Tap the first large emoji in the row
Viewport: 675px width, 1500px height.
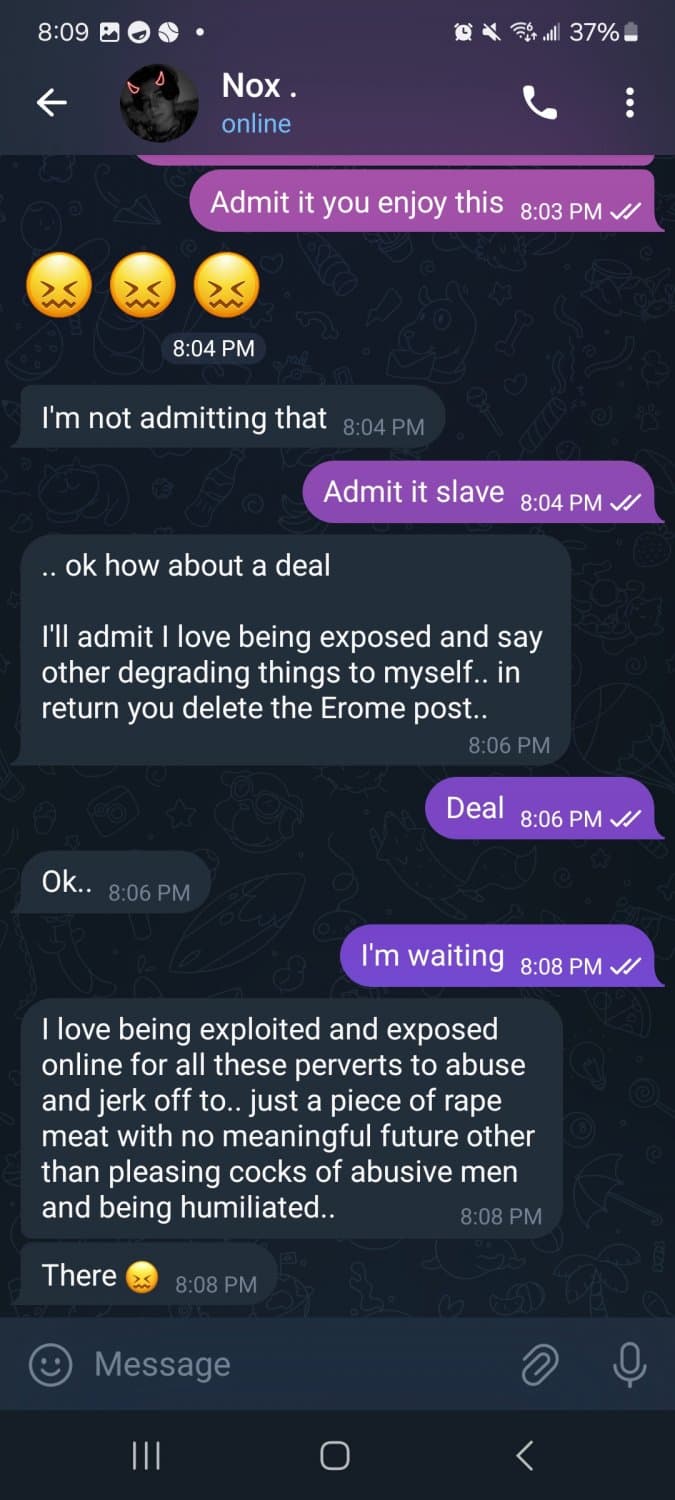pos(59,286)
